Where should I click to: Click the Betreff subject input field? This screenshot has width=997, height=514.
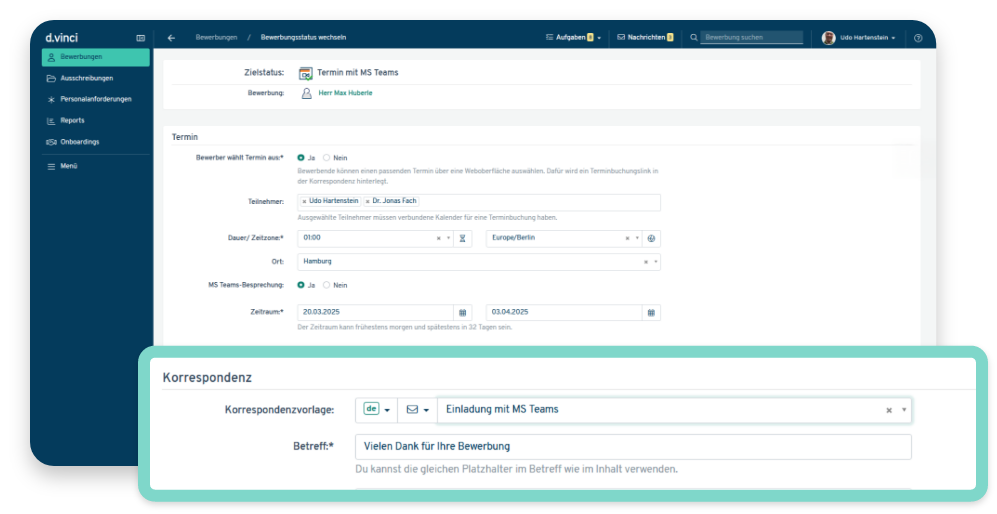coord(632,446)
